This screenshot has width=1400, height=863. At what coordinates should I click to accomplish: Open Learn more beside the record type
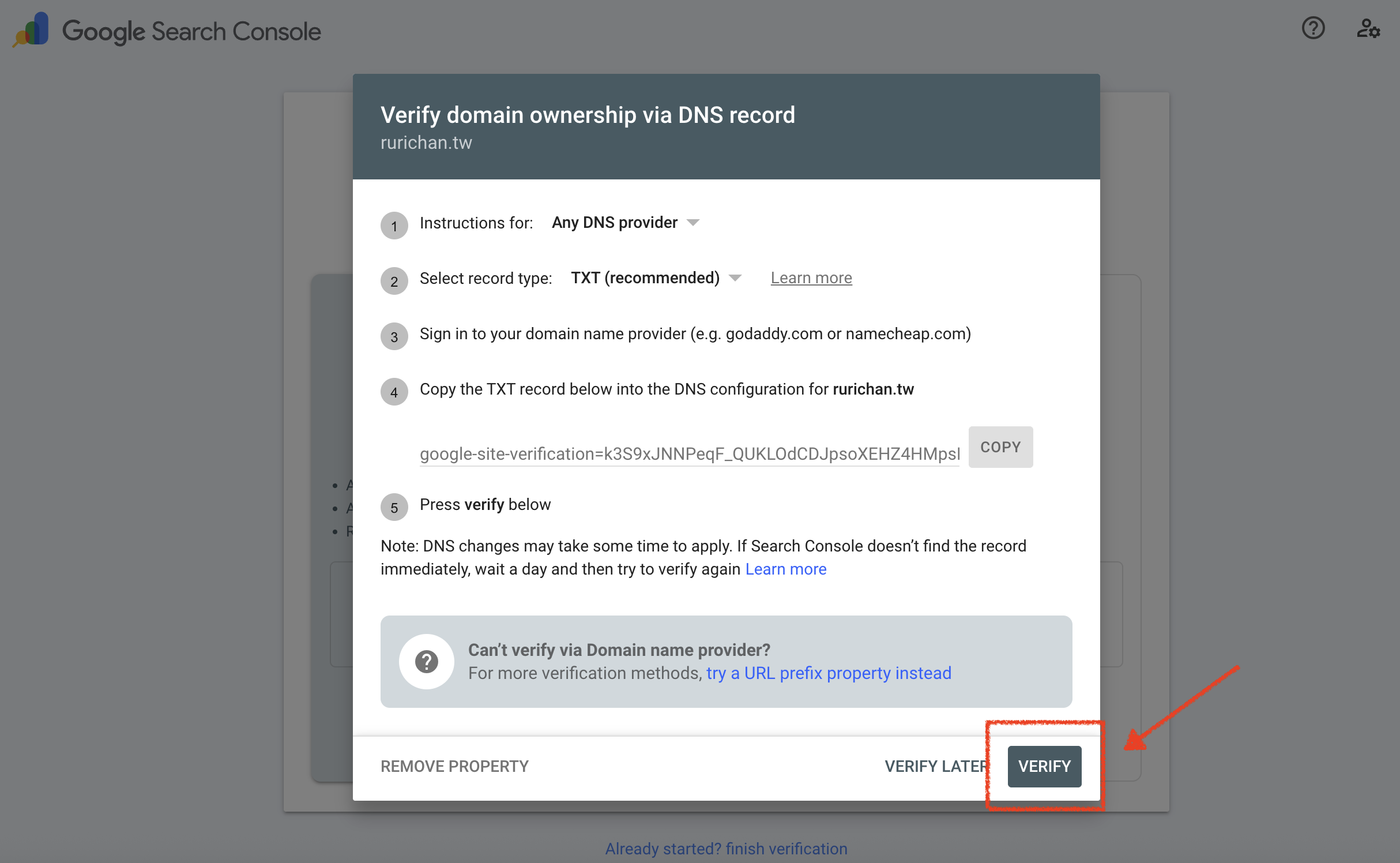point(811,278)
